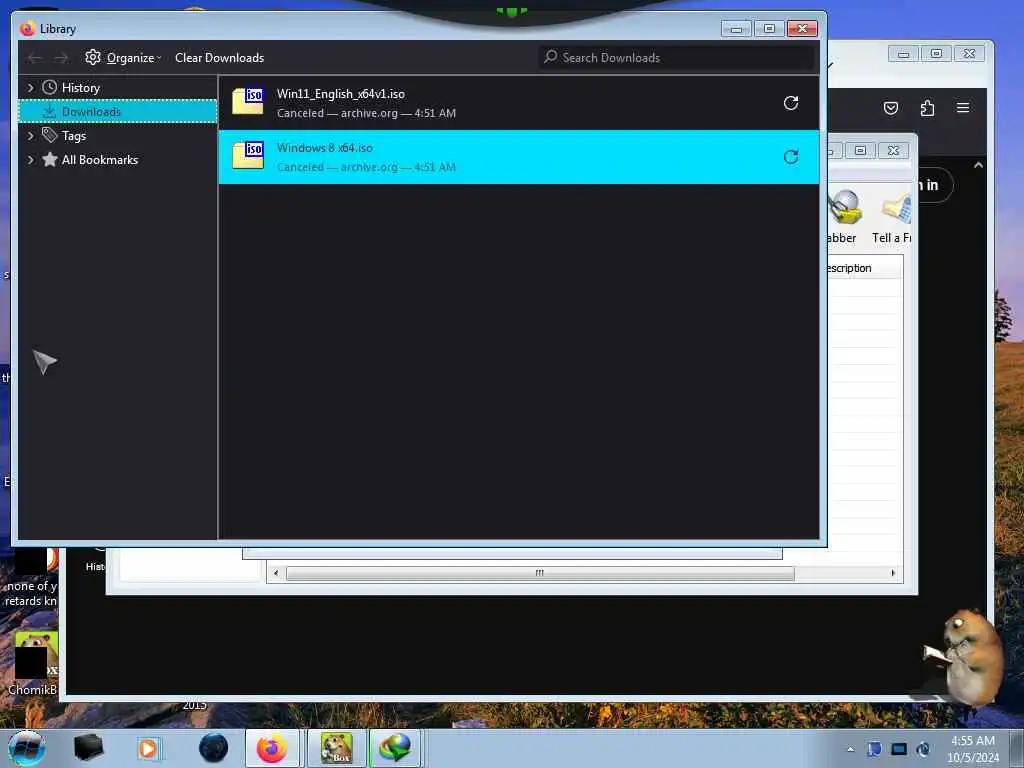Viewport: 1024px width, 768px height.
Task: Minimize the Library window
Action: (736, 29)
